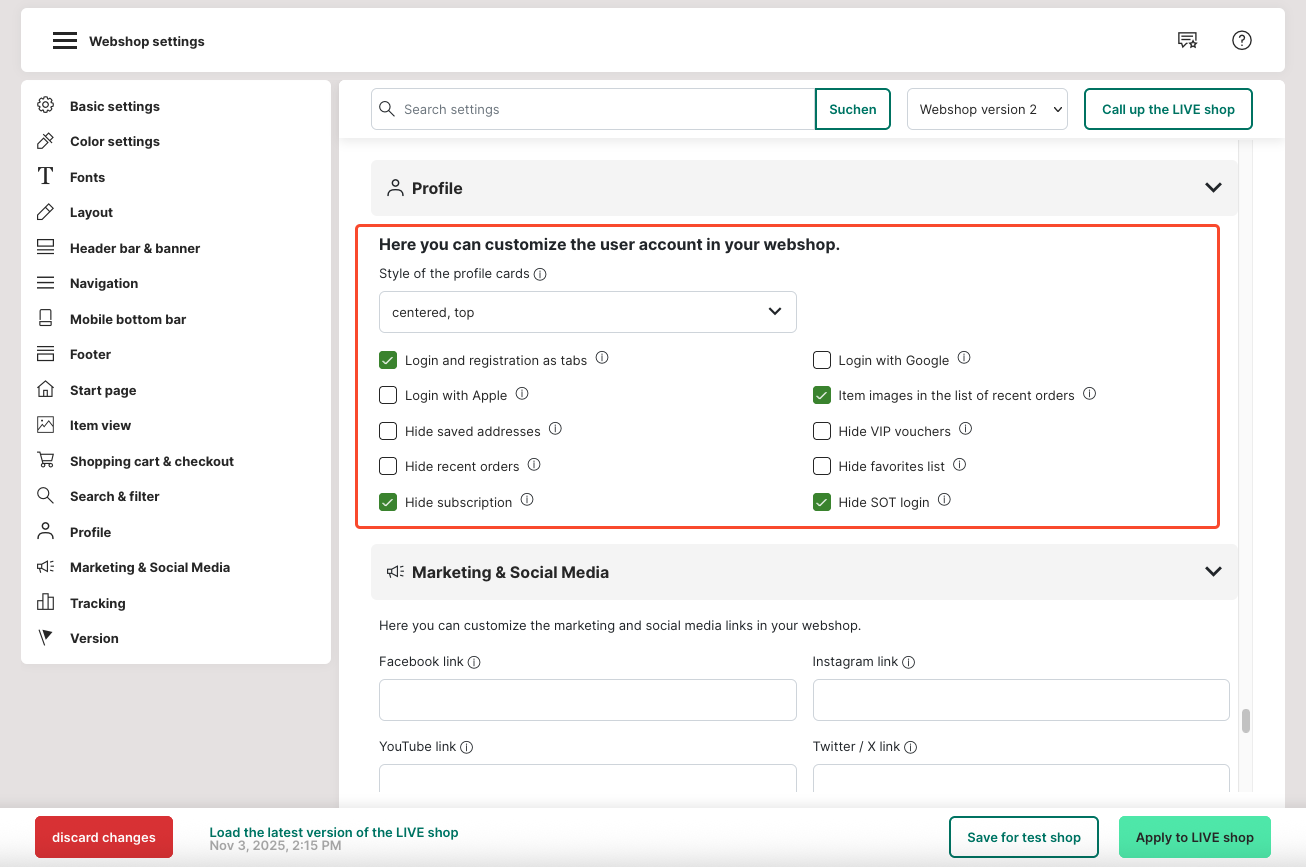Click the Tracking bar chart icon
This screenshot has height=867, width=1306.
(45, 603)
